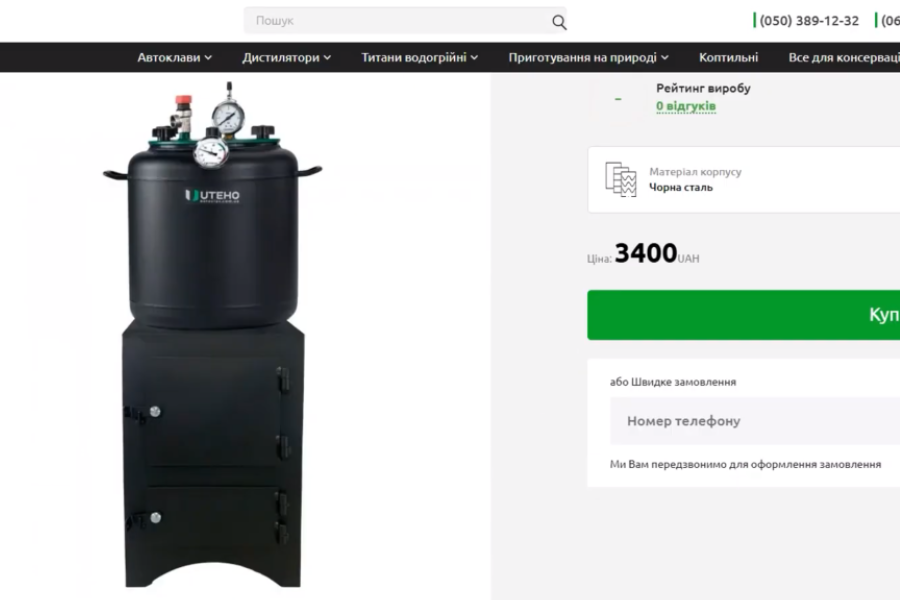The height and width of the screenshot is (600, 900).
Task: Expand the Автоклави chevron arrow
Action: tap(208, 58)
